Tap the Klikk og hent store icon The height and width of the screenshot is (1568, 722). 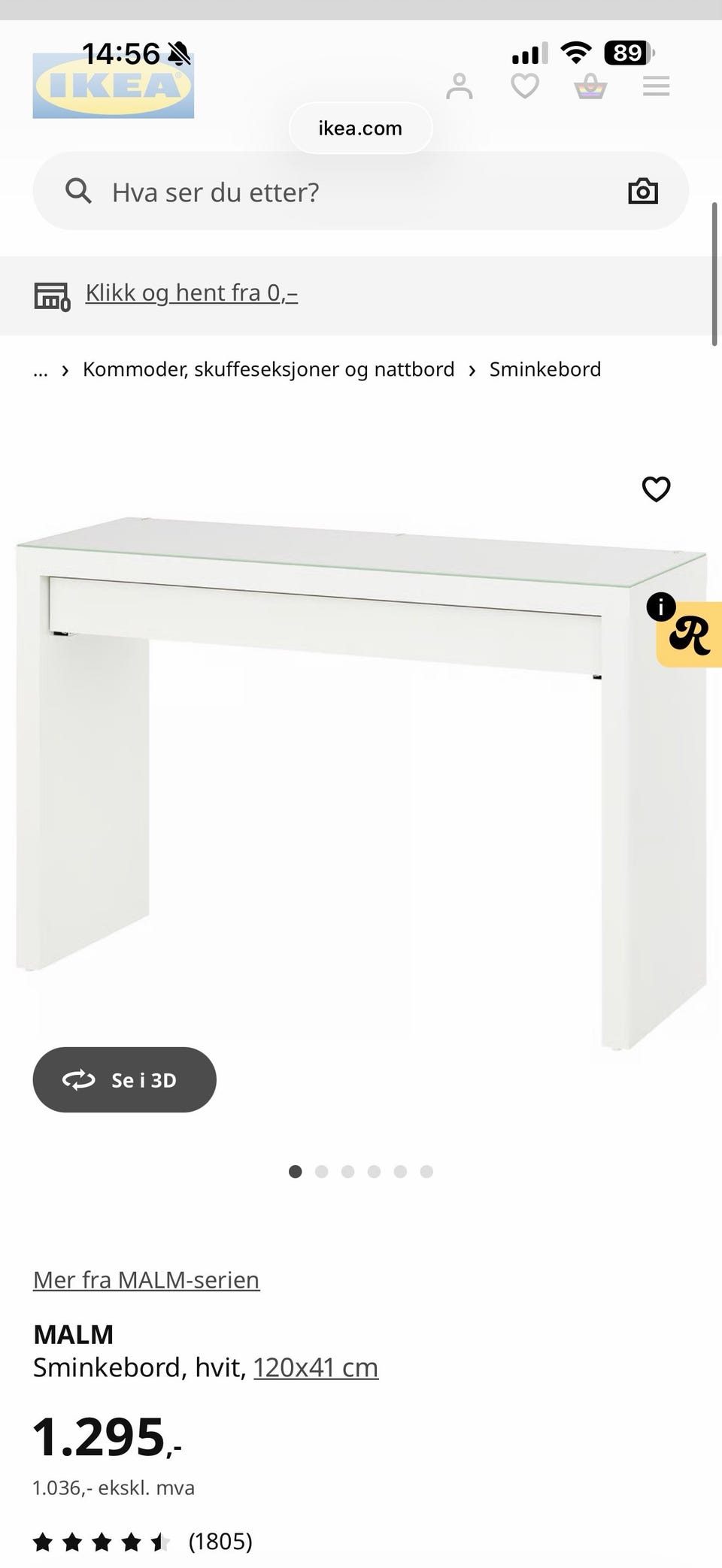click(52, 296)
